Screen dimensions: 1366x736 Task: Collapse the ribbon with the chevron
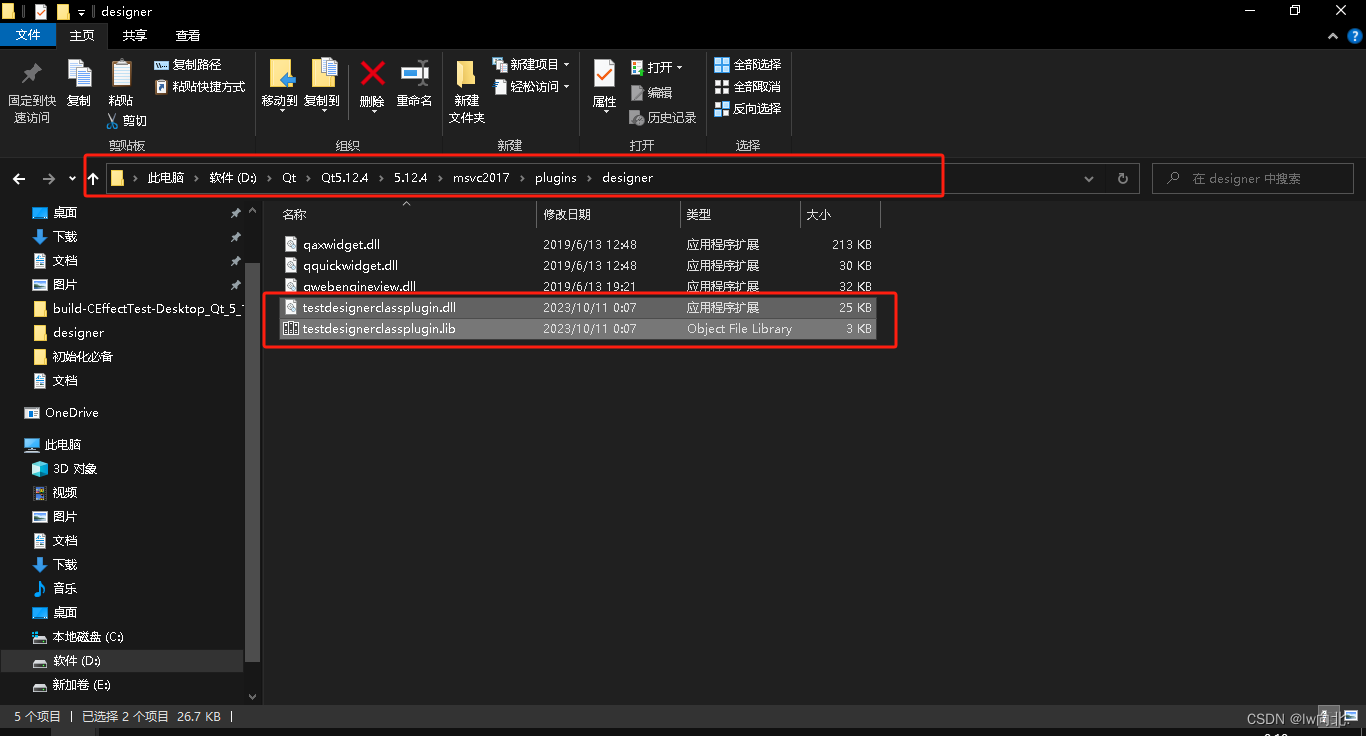[1332, 36]
